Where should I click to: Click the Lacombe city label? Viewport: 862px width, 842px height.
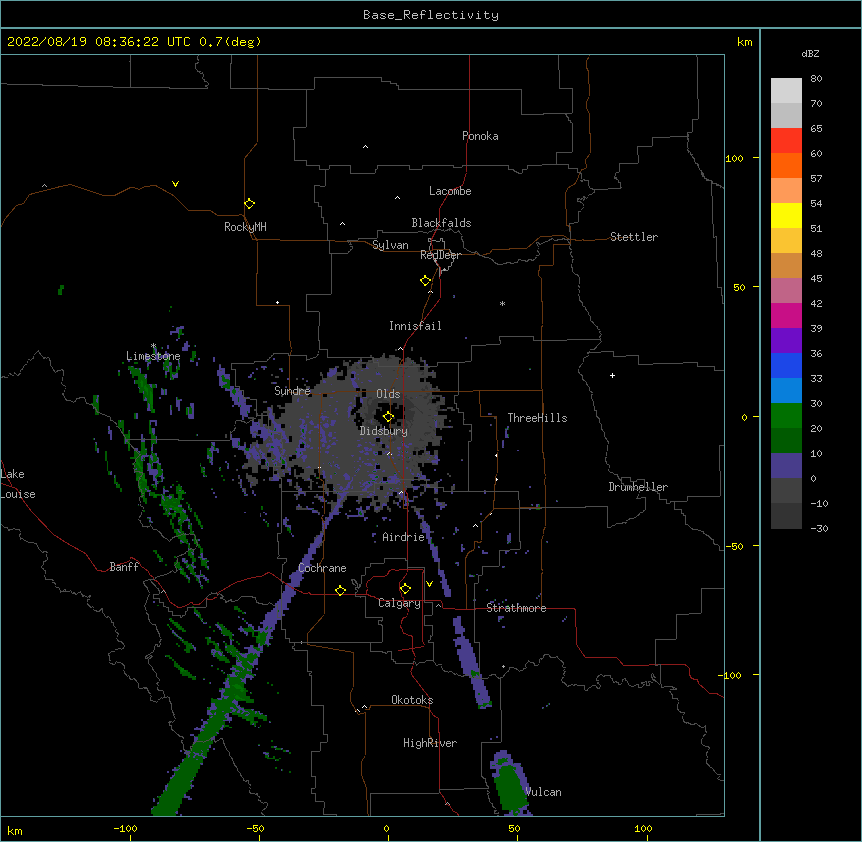[x=450, y=191]
